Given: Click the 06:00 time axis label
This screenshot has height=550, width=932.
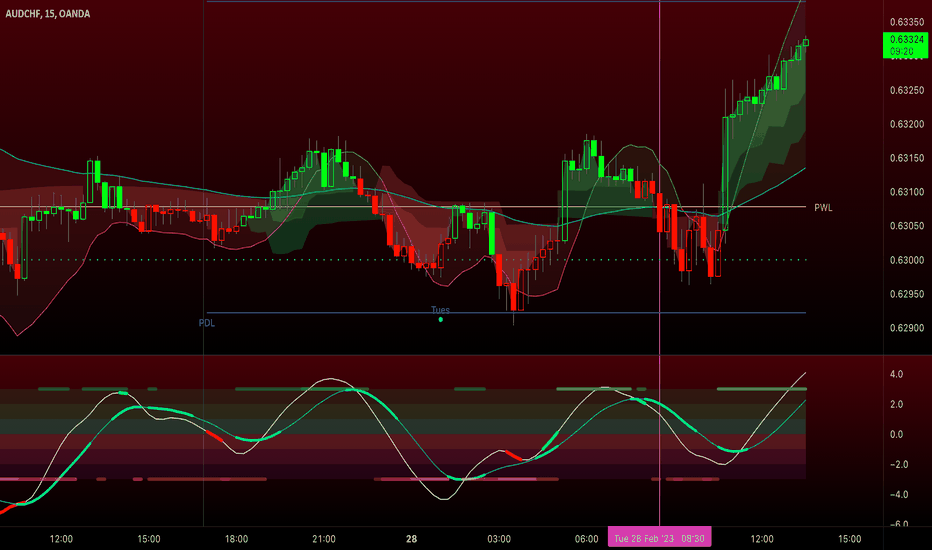Looking at the screenshot, I should pos(587,539).
